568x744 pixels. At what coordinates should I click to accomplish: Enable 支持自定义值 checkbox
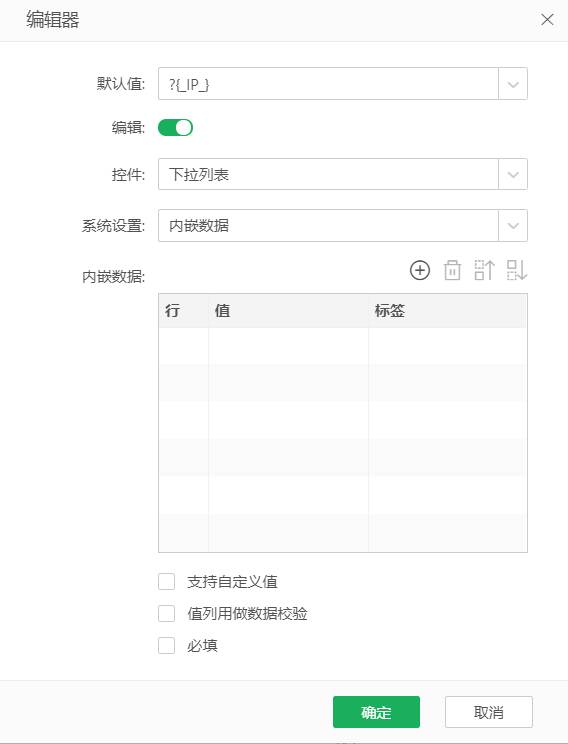(x=167, y=581)
